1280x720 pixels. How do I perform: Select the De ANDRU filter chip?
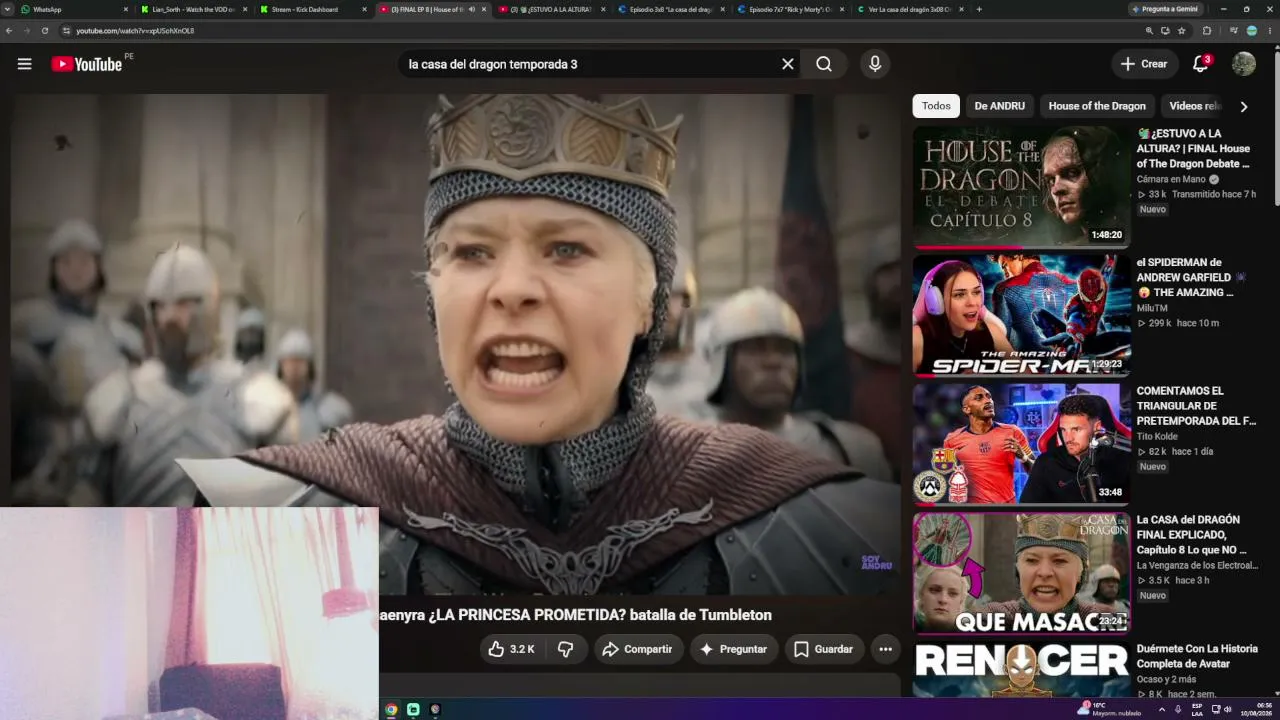(999, 106)
